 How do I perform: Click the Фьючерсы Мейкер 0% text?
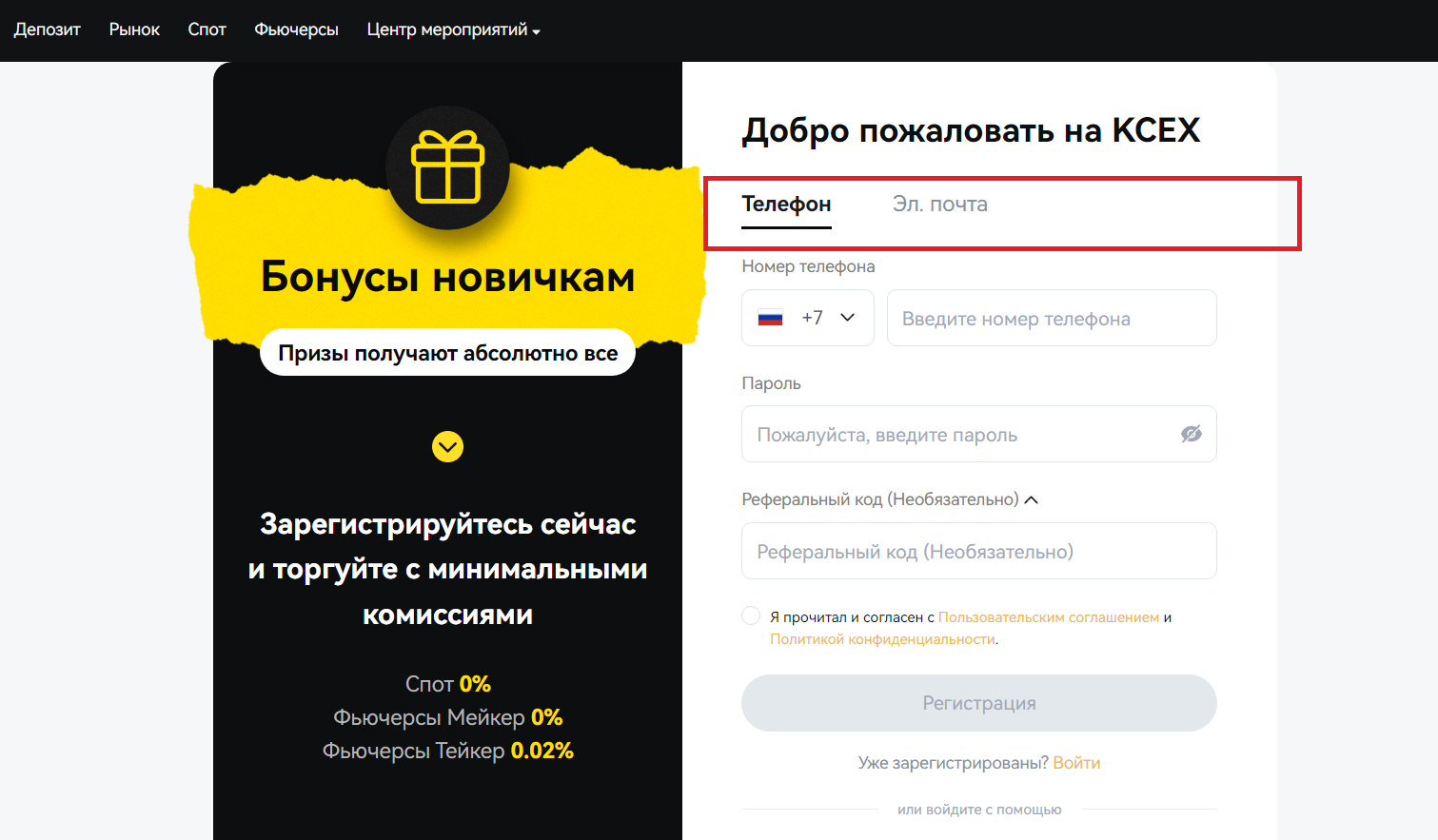pos(447,717)
